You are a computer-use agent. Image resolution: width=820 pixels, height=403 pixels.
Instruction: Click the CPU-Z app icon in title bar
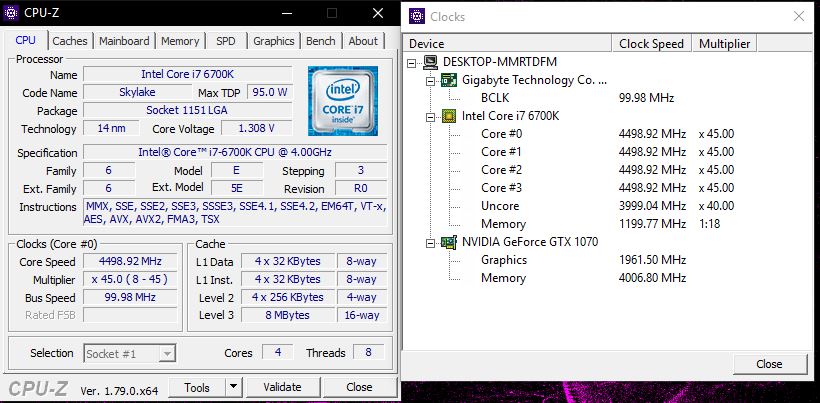[x=11, y=13]
